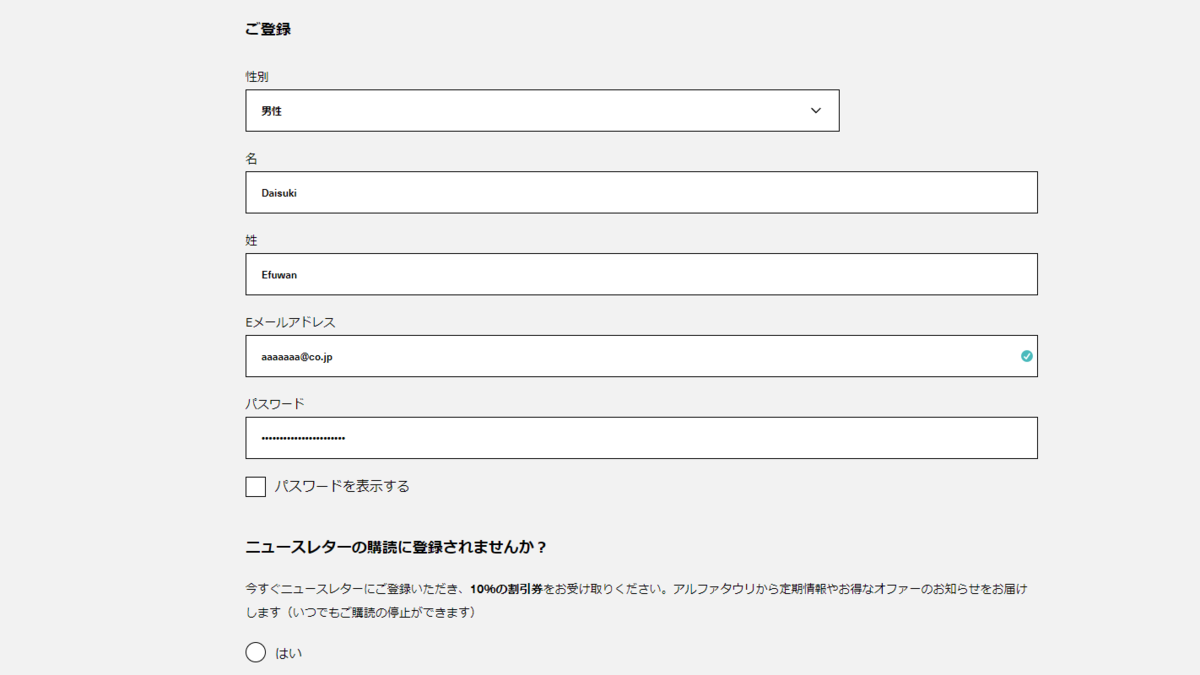Click the ご登録 heading text
This screenshot has height=675, width=1200.
pyautogui.click(x=268, y=29)
